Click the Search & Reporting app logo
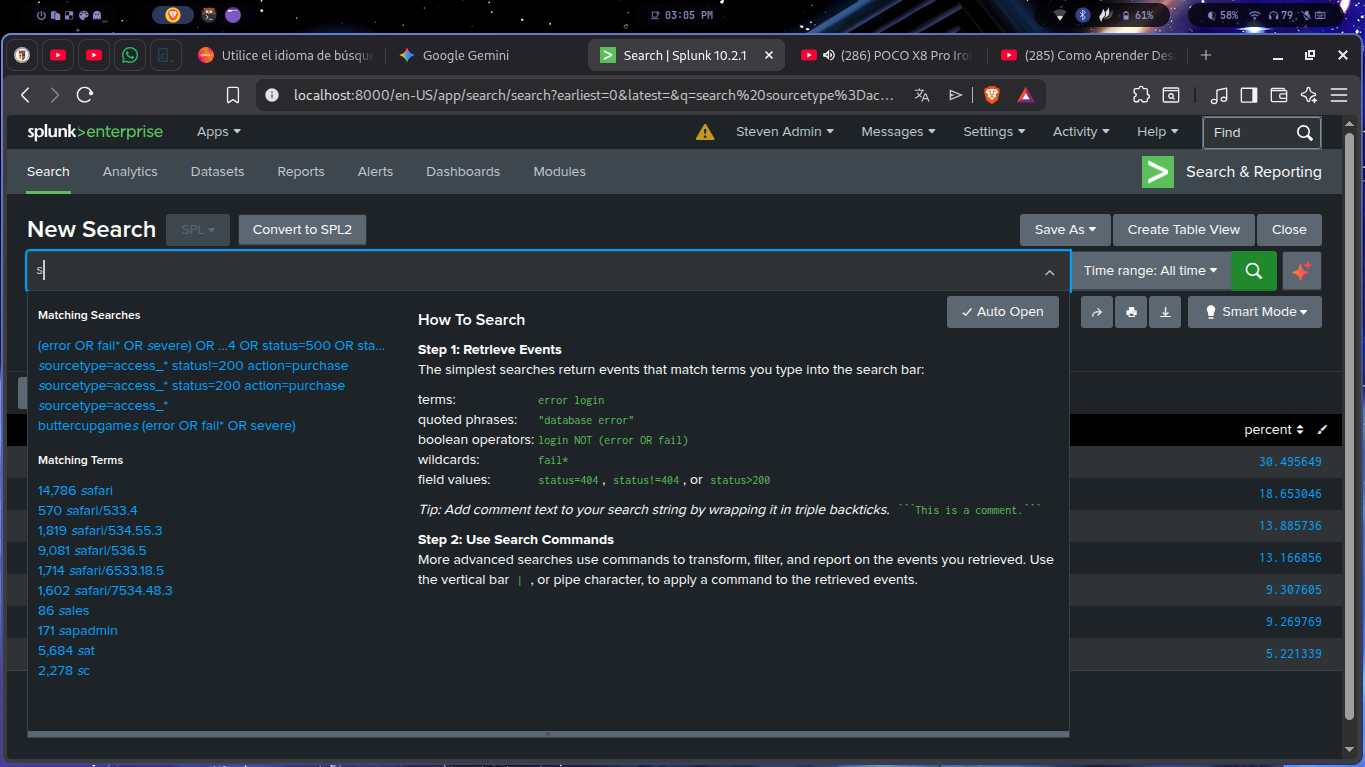This screenshot has height=767, width=1365. tap(1157, 172)
